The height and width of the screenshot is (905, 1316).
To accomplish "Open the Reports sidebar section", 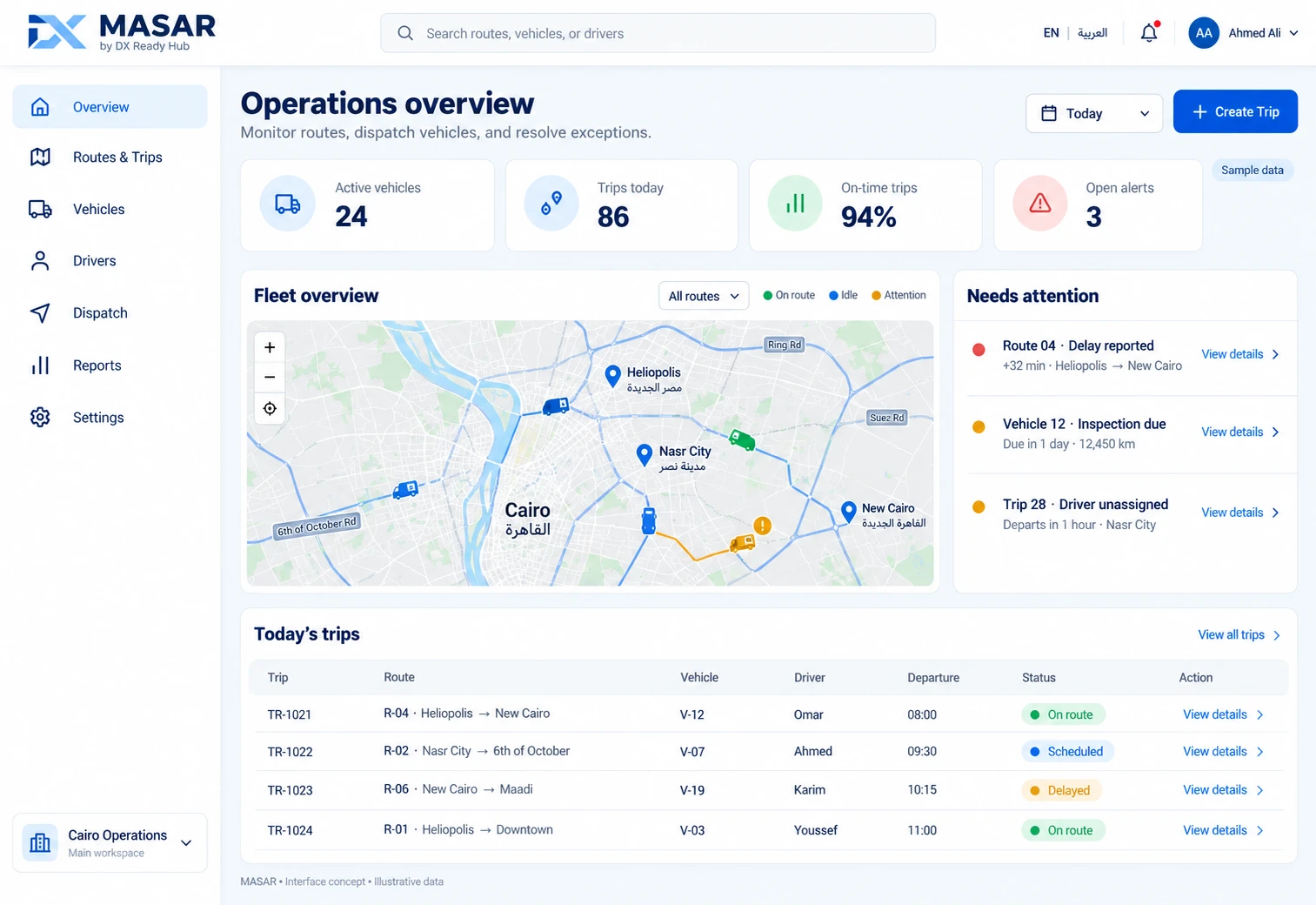I will coord(110,365).
